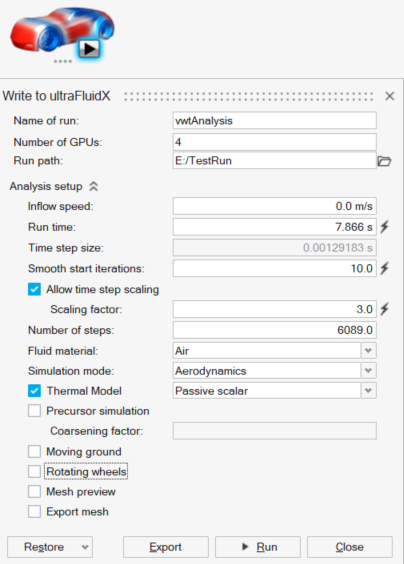The width and height of the screenshot is (404, 564).
Task: Close the Write to ultraFluidX panel
Action: point(390,96)
